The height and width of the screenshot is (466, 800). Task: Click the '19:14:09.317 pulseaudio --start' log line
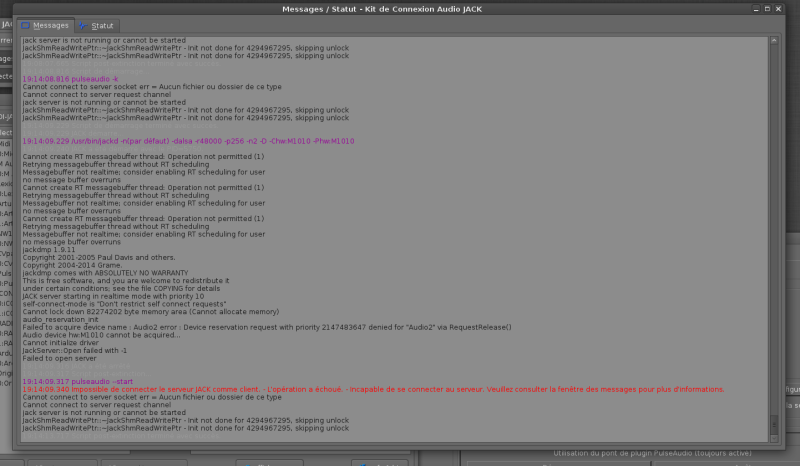[77, 381]
